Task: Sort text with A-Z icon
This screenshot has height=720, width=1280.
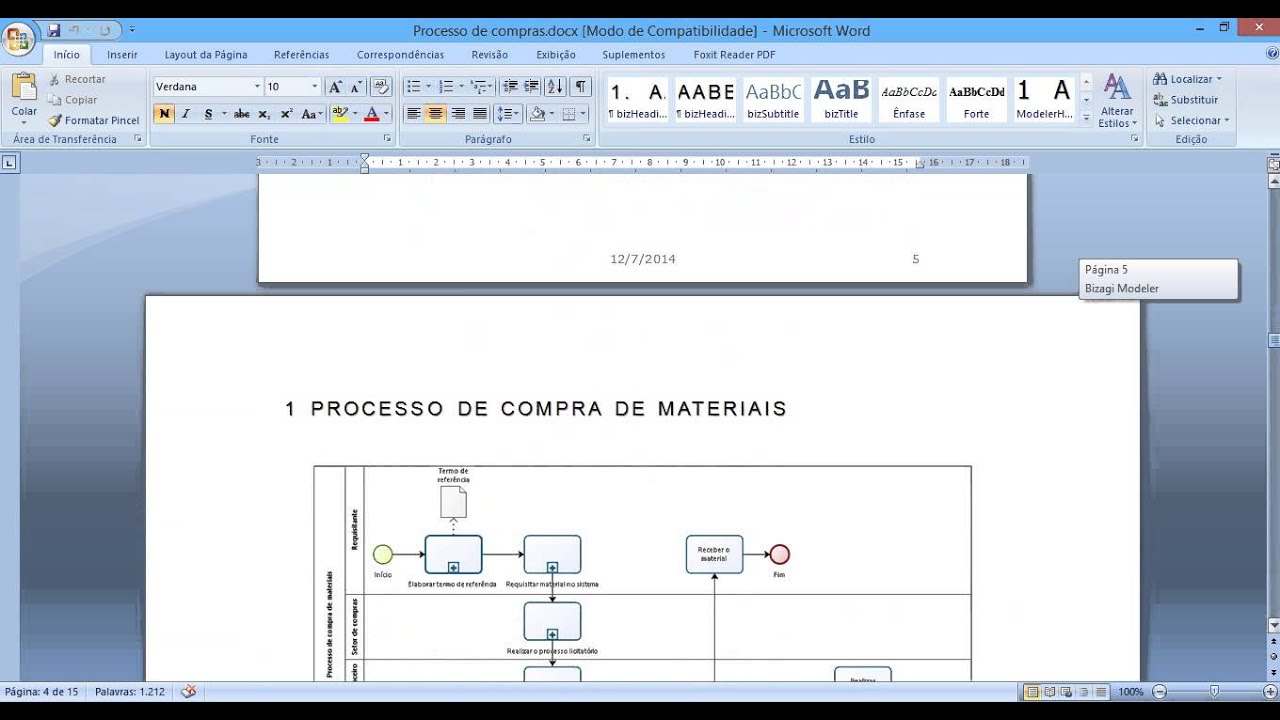Action: tap(556, 87)
